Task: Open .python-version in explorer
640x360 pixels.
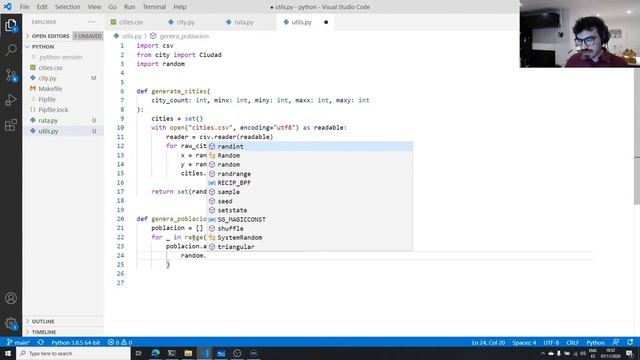Action: pos(63,57)
